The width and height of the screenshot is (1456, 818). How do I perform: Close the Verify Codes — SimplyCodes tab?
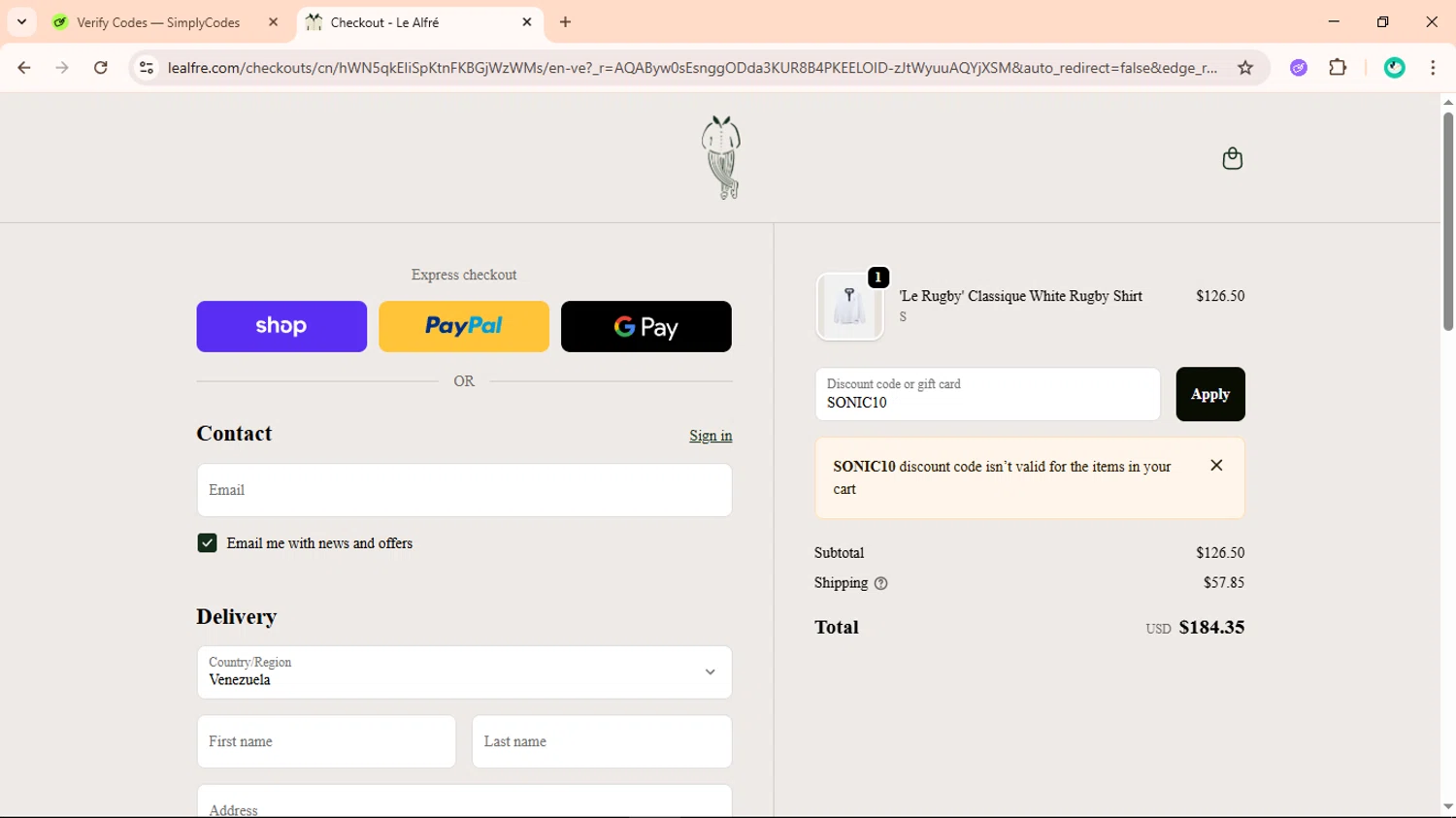(273, 22)
